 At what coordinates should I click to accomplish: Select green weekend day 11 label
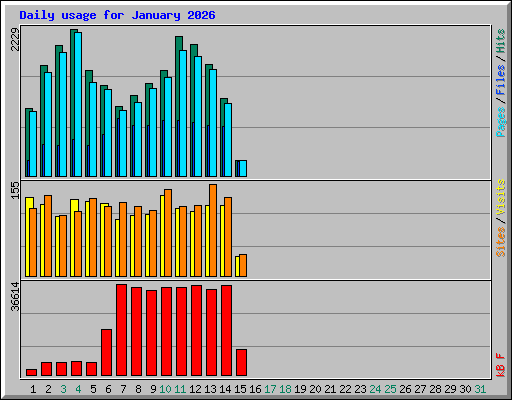click(x=180, y=389)
